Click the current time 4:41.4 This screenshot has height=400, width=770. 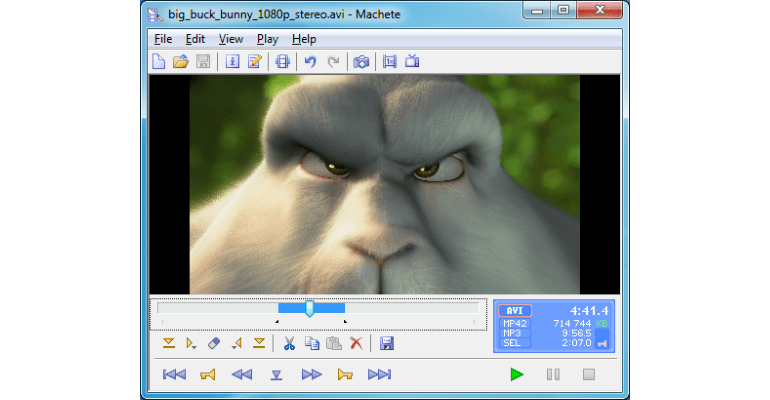[589, 311]
